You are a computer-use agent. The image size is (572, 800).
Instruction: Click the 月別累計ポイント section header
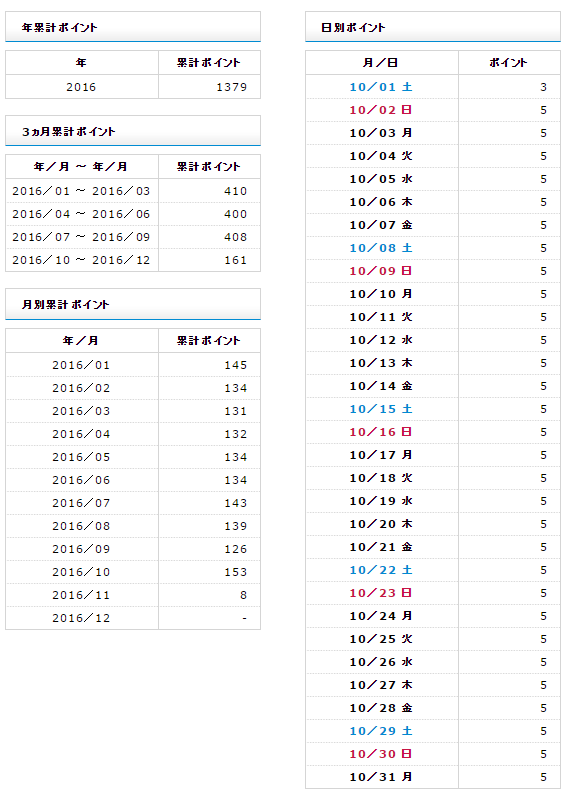[x=133, y=305]
